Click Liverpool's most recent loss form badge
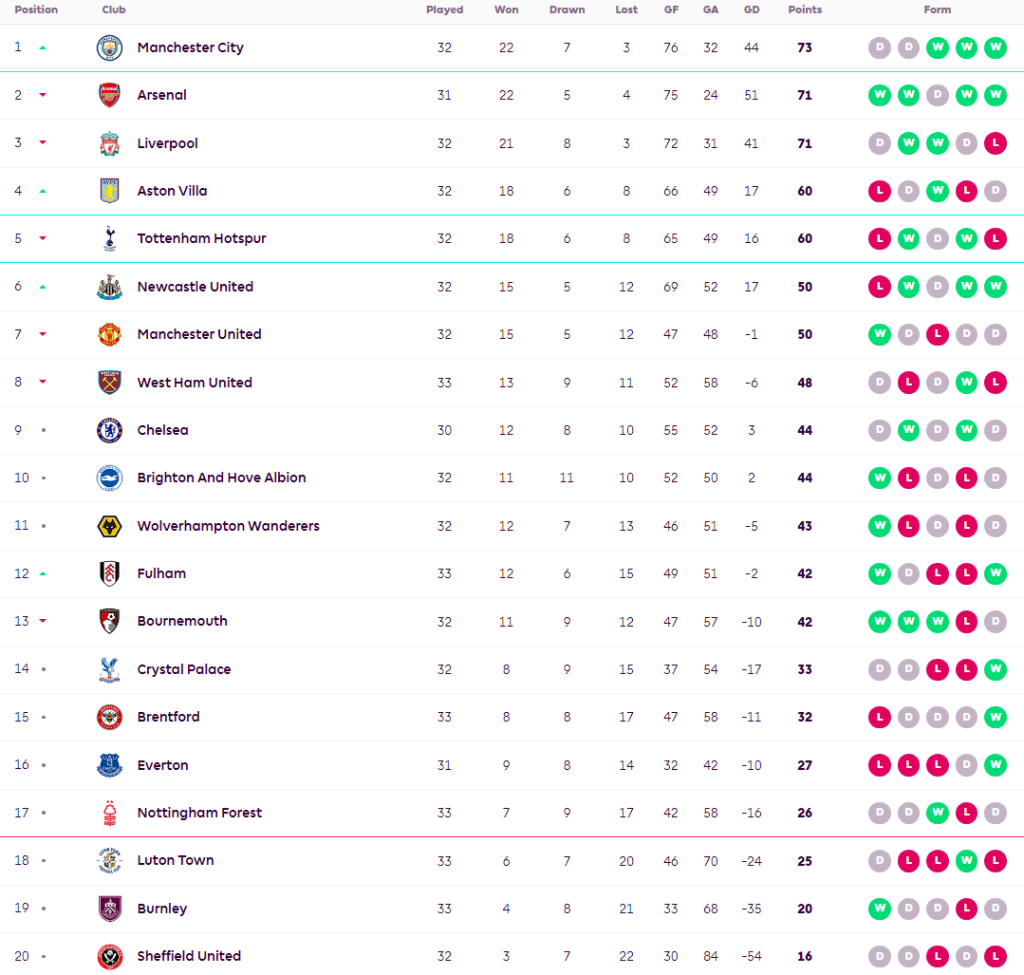Viewport: 1024px width, 975px height. tap(995, 144)
